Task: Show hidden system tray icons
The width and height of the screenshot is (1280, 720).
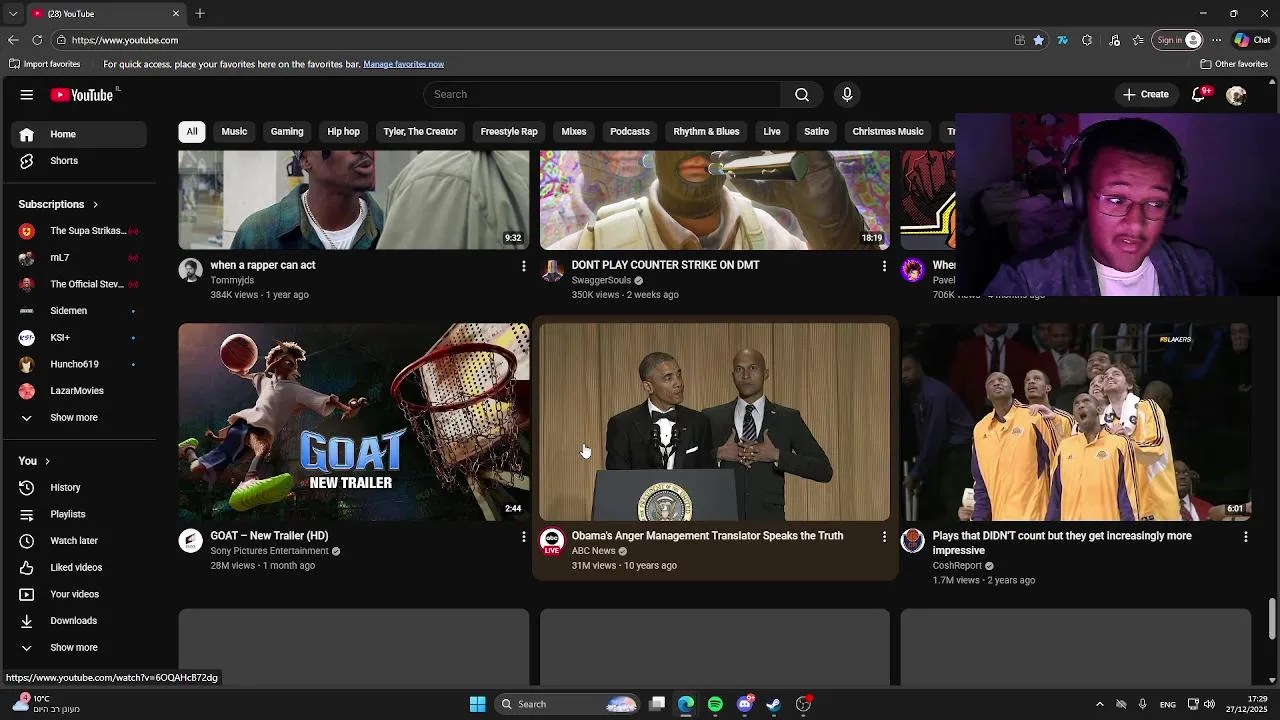Action: [x=1099, y=704]
